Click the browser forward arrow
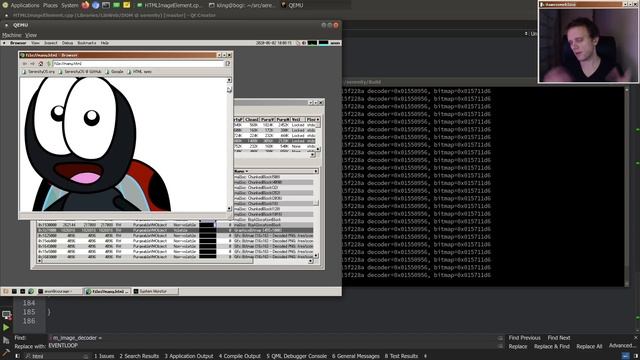Viewport: 640px width, 360px height. coord(32,64)
